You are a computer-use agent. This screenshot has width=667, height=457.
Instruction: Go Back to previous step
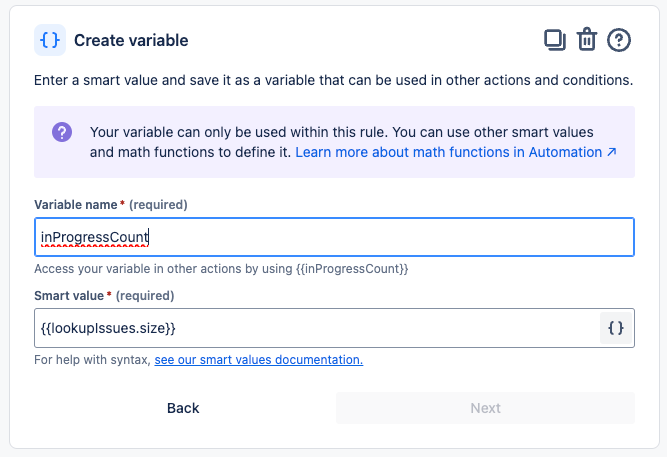183,408
